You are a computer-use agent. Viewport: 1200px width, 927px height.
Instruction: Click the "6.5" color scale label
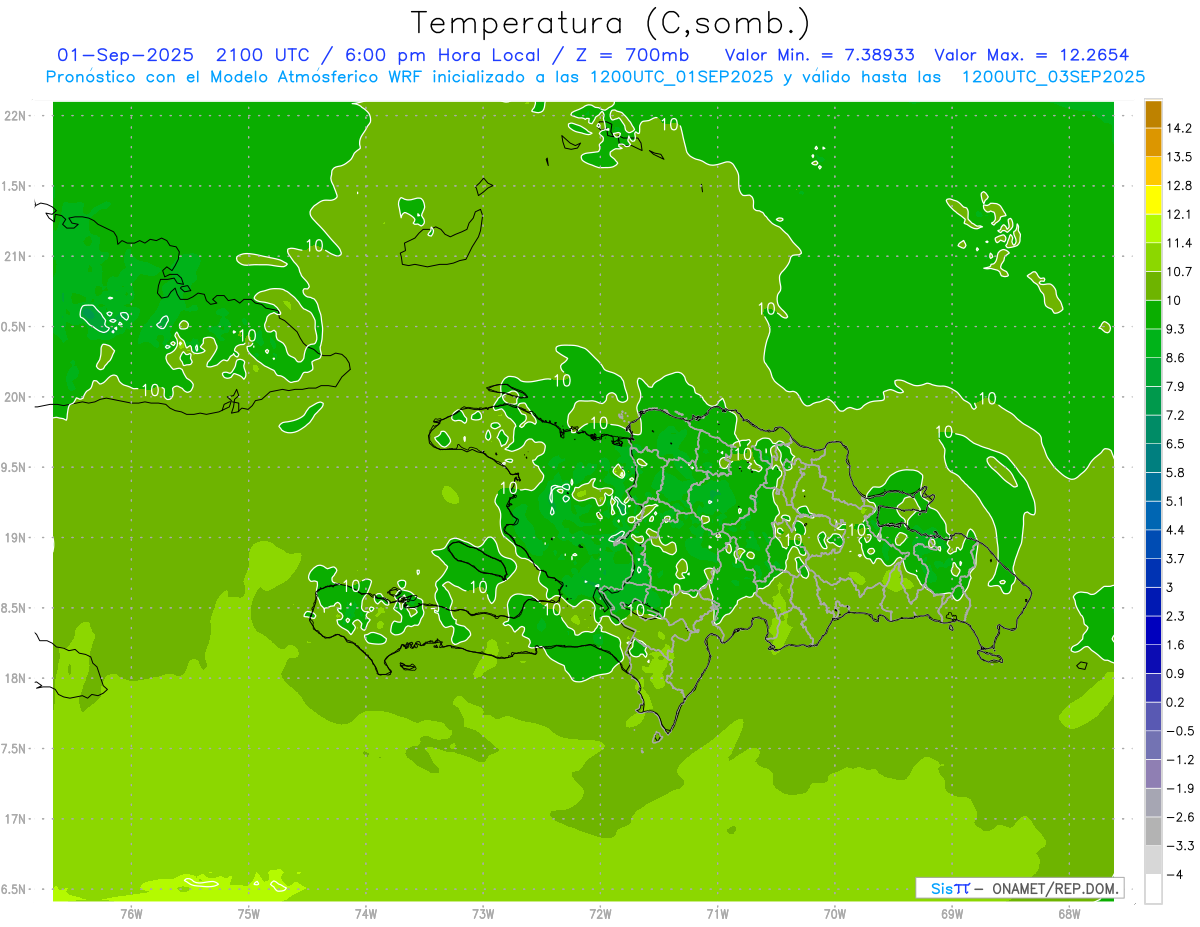1177,443
